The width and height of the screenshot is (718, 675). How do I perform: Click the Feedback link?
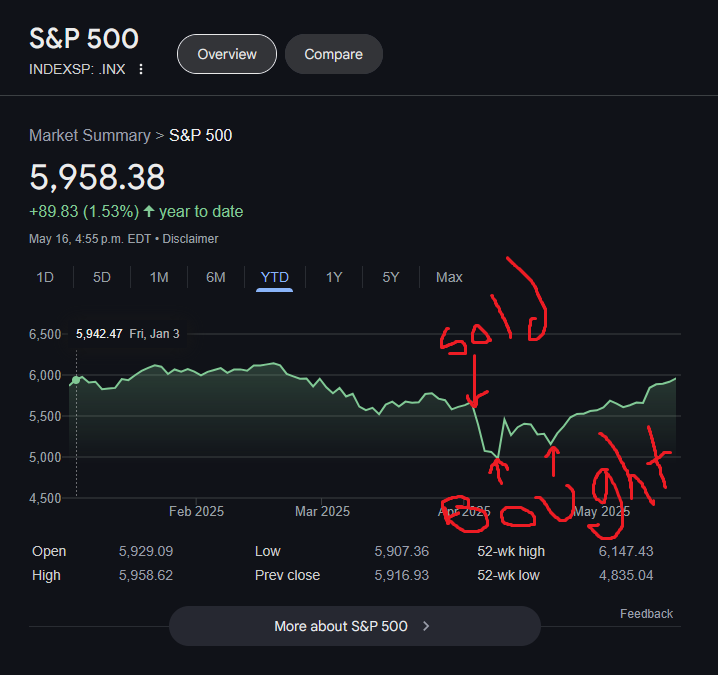(646, 614)
